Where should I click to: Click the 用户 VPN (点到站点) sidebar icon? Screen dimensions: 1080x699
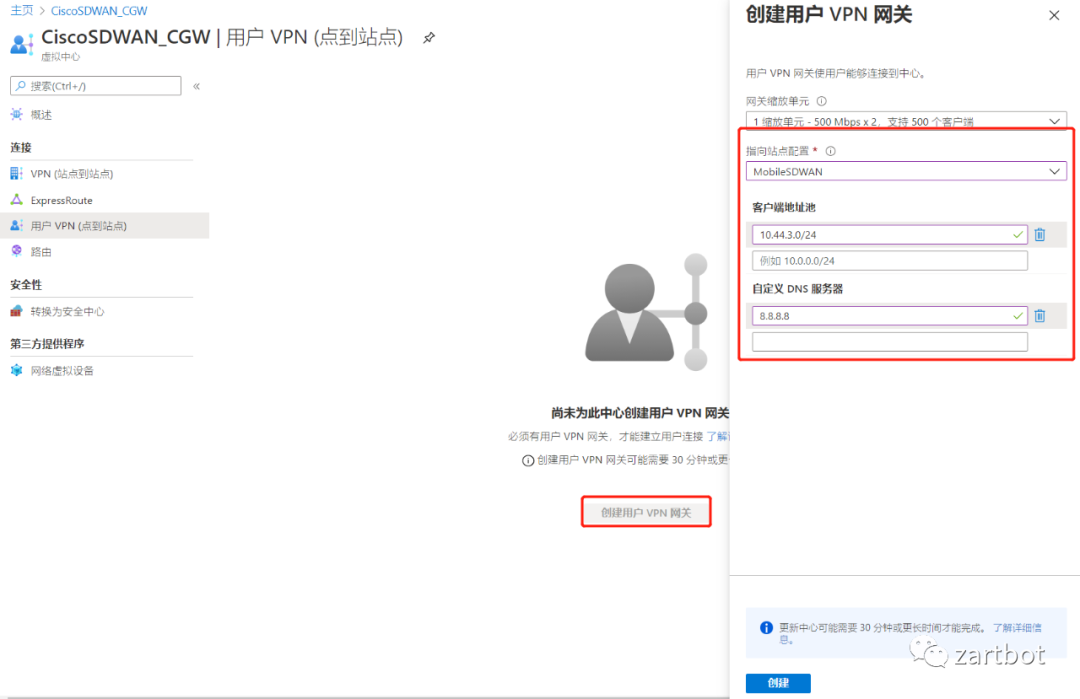(x=17, y=225)
